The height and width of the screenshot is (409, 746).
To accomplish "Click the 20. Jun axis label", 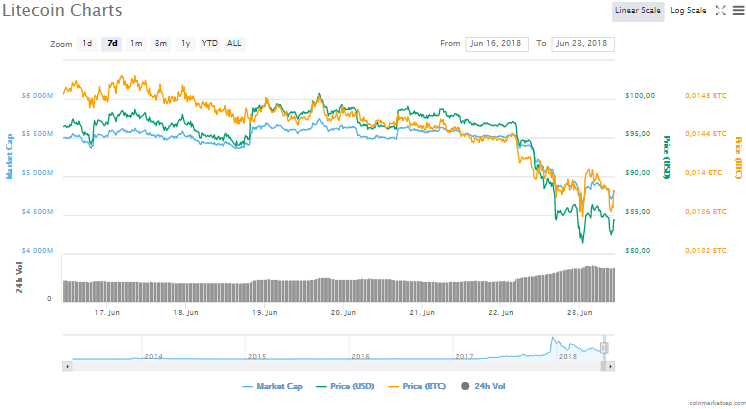I will (344, 312).
